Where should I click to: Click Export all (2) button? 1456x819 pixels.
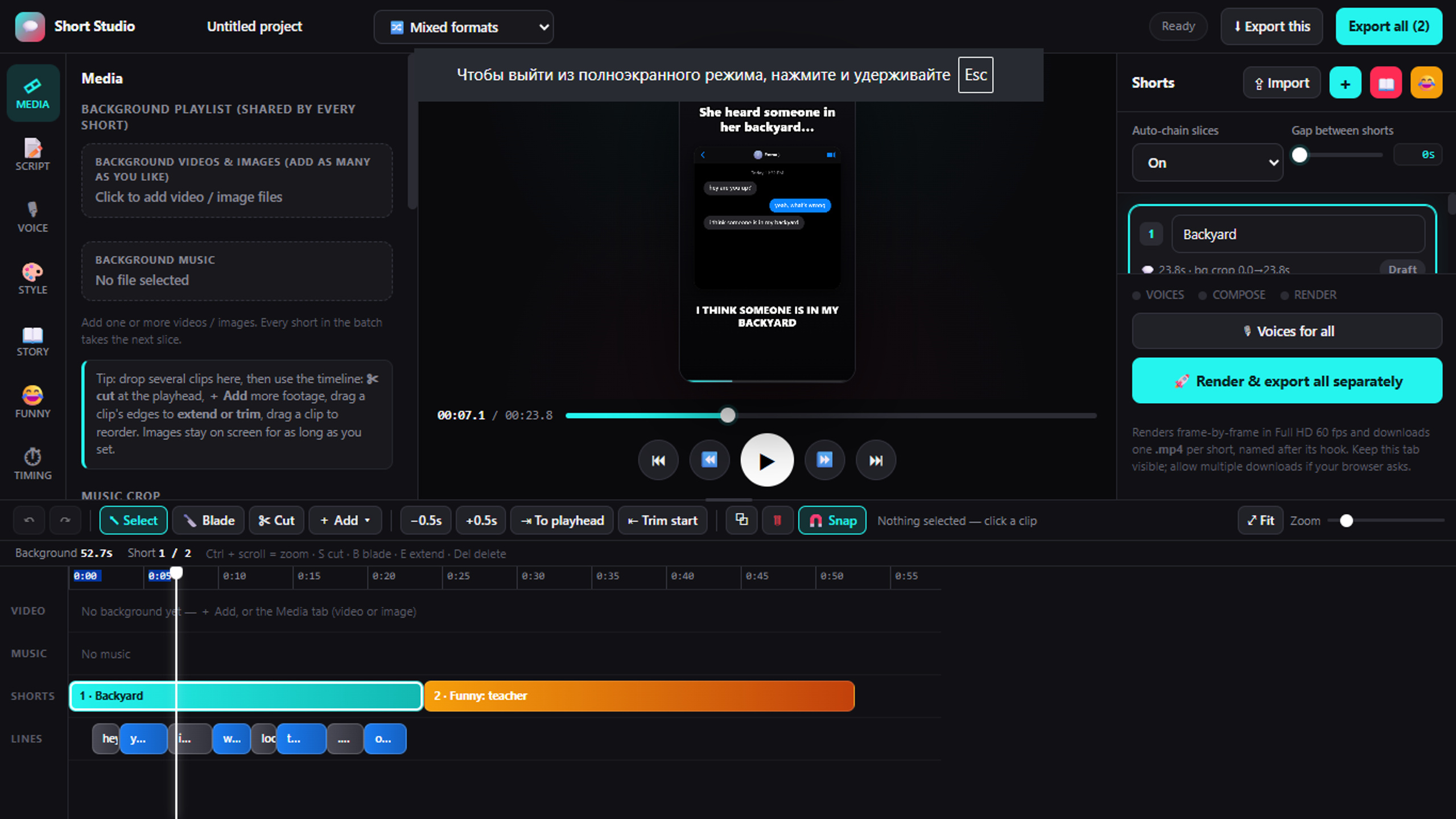point(1389,26)
